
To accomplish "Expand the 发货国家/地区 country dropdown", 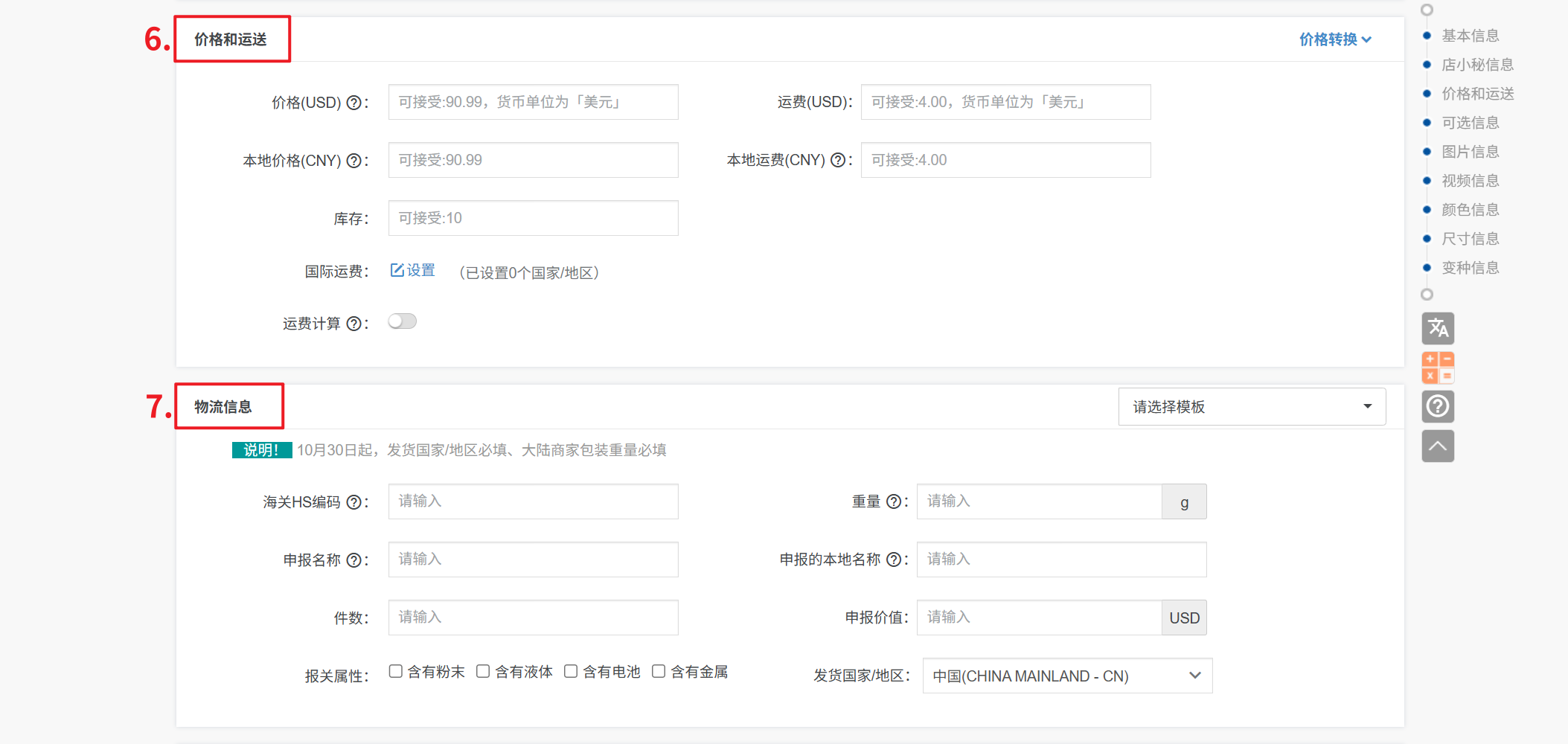I will tap(1067, 676).
